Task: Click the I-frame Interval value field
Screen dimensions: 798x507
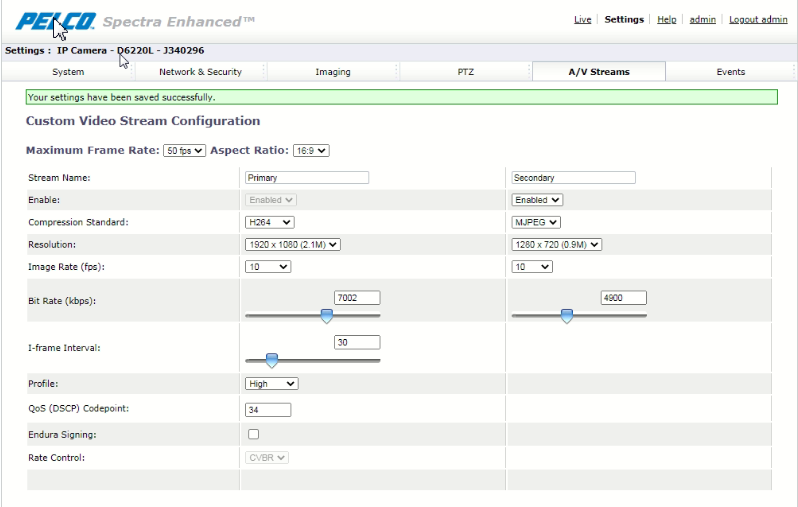Action: [x=357, y=343]
